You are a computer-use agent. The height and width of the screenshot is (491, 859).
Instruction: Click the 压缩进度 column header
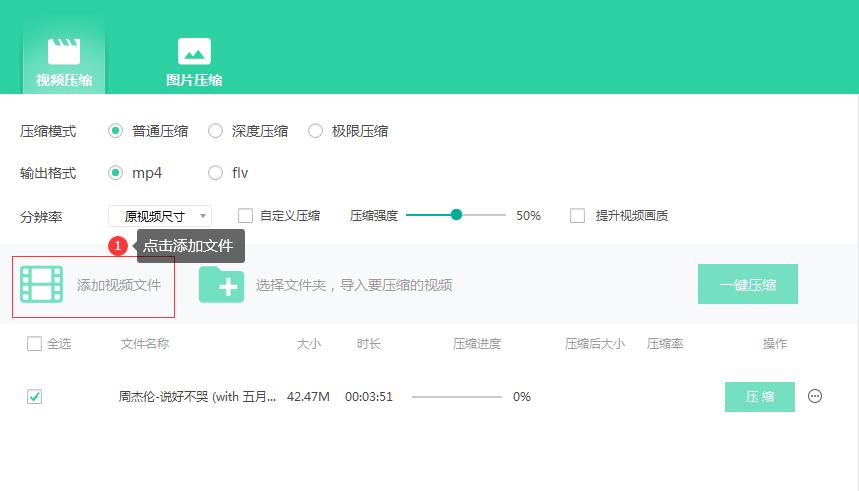click(x=477, y=344)
